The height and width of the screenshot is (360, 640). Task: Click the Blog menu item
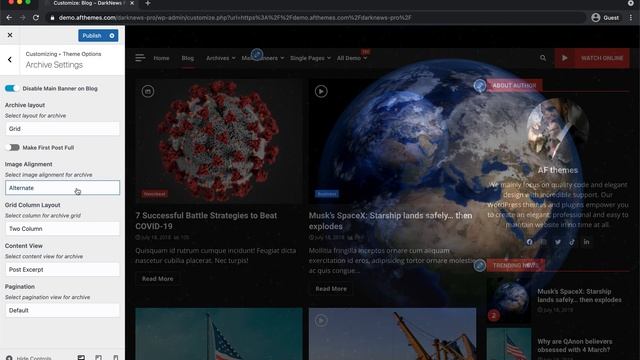tap(188, 58)
